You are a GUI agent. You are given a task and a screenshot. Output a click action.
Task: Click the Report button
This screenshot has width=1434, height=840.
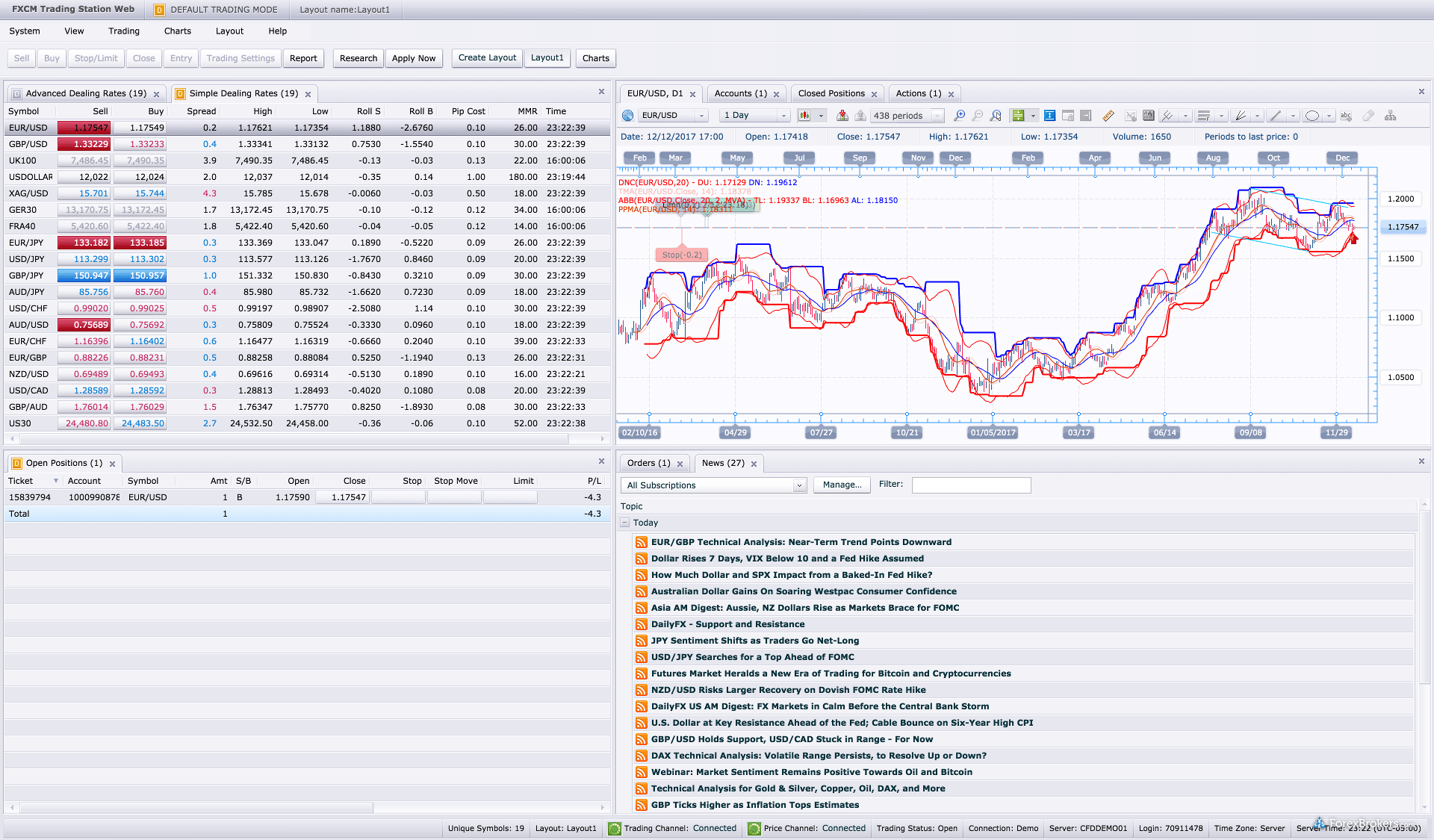(x=303, y=58)
